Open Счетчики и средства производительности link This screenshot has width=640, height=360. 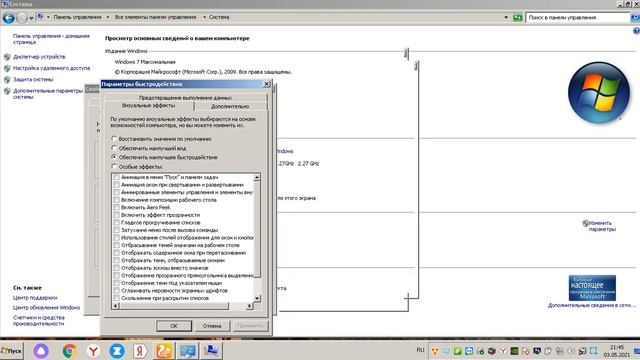coord(39,320)
